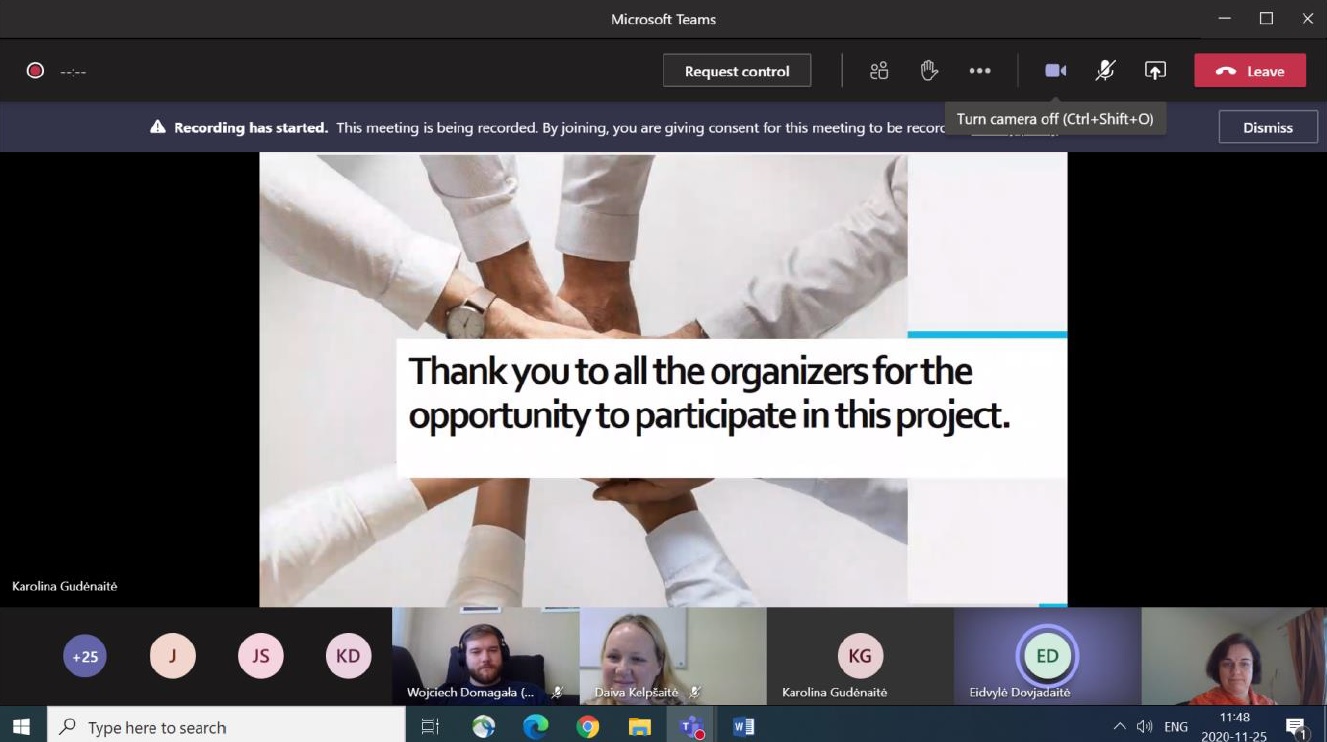Open the More actions ellipsis menu
This screenshot has width=1327, height=742.
(980, 71)
